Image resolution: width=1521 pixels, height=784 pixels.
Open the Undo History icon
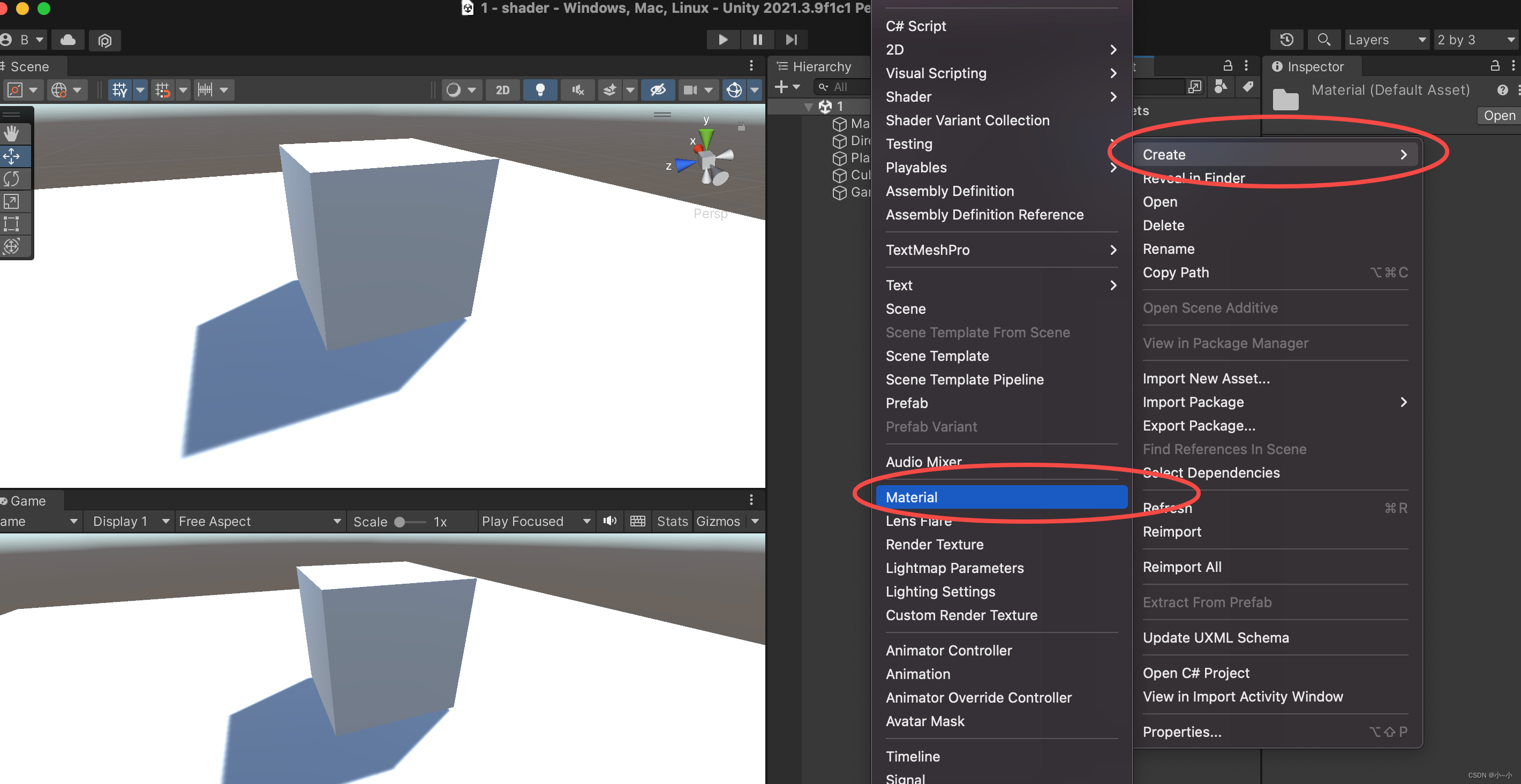coord(1286,40)
